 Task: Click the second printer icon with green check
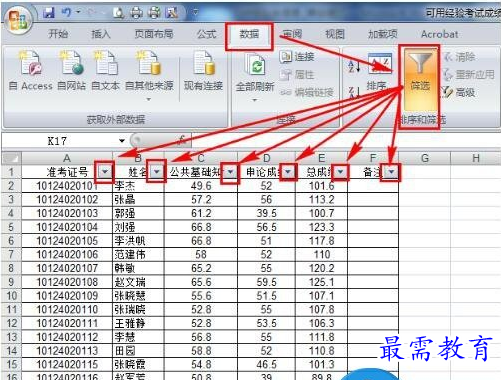154,13
